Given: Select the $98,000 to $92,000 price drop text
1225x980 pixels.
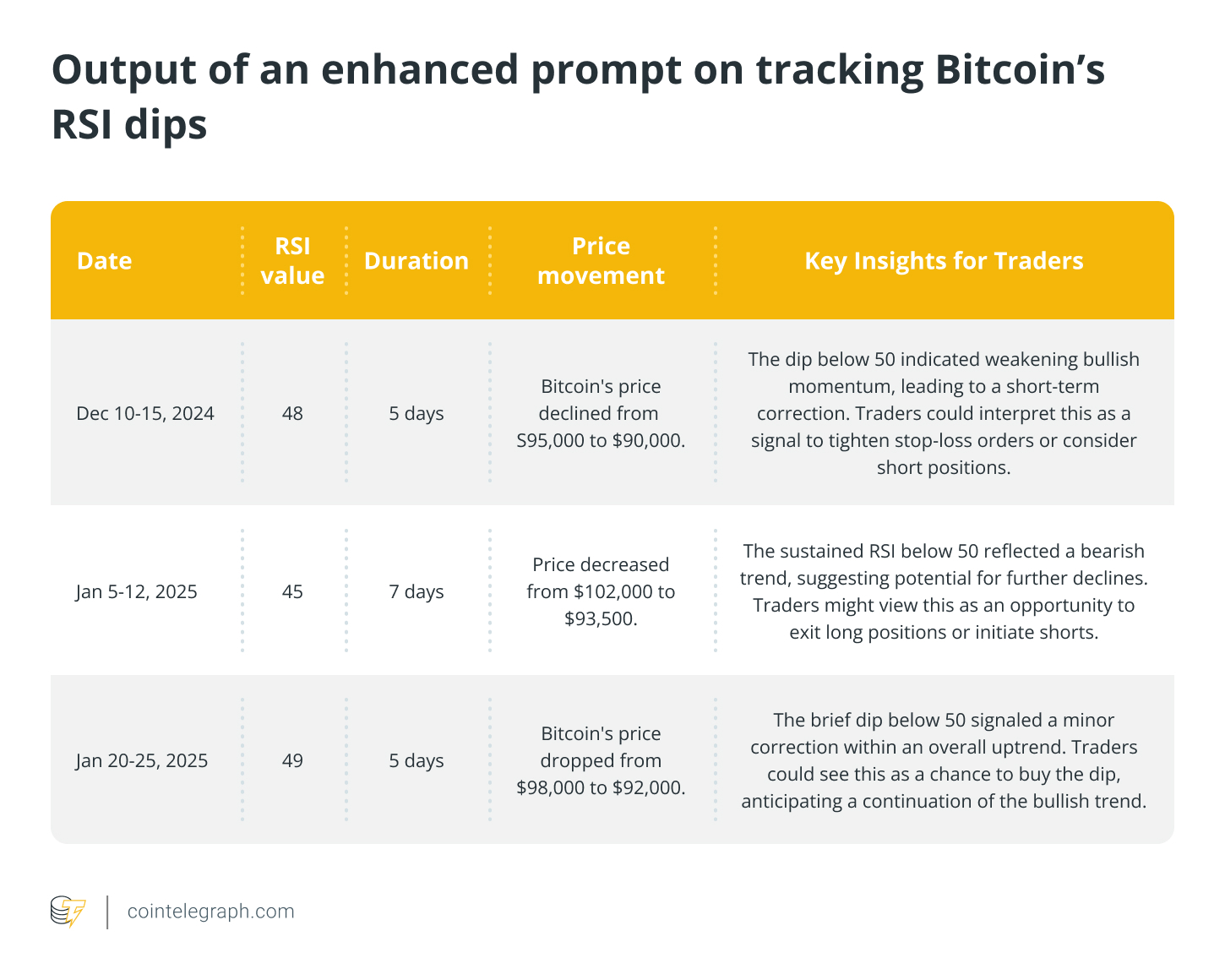Looking at the screenshot, I should point(601,760).
